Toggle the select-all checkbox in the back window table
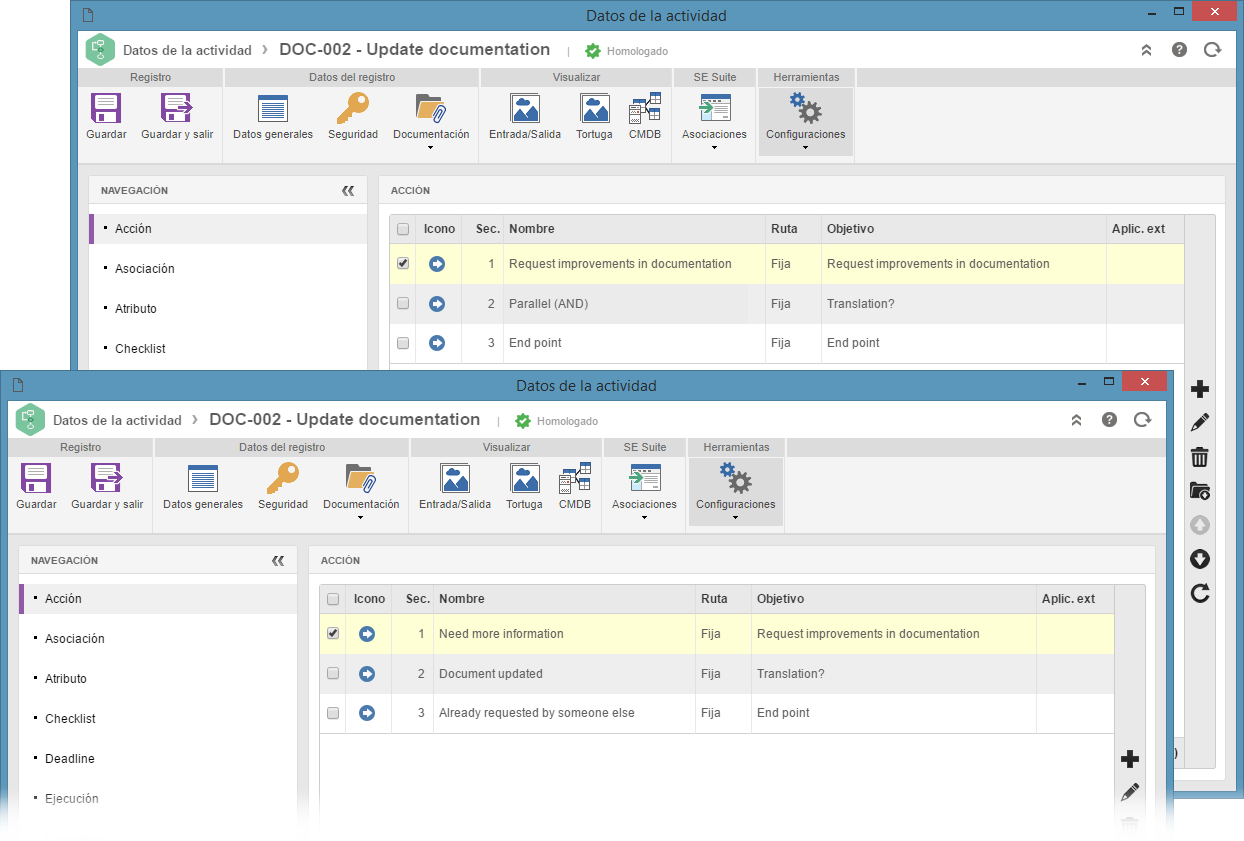This screenshot has height=841, width=1244. [x=403, y=229]
